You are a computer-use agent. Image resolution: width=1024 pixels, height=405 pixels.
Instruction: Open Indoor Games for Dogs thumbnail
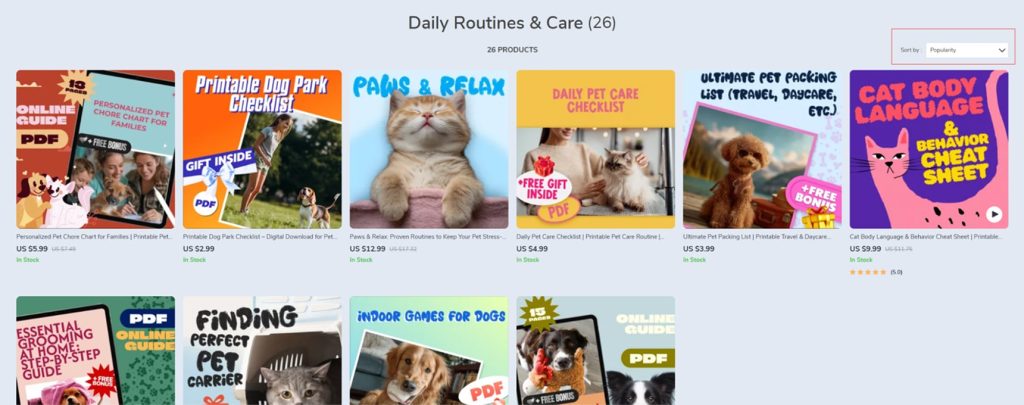(429, 351)
